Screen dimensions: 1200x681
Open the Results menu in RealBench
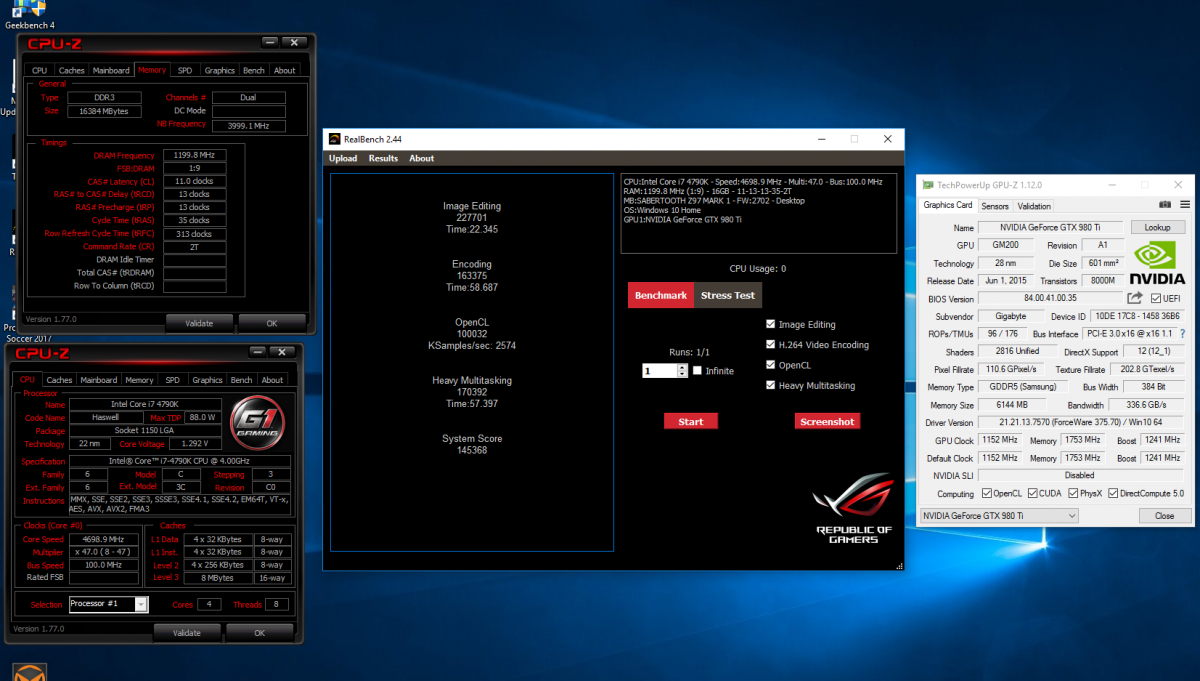[x=383, y=158]
